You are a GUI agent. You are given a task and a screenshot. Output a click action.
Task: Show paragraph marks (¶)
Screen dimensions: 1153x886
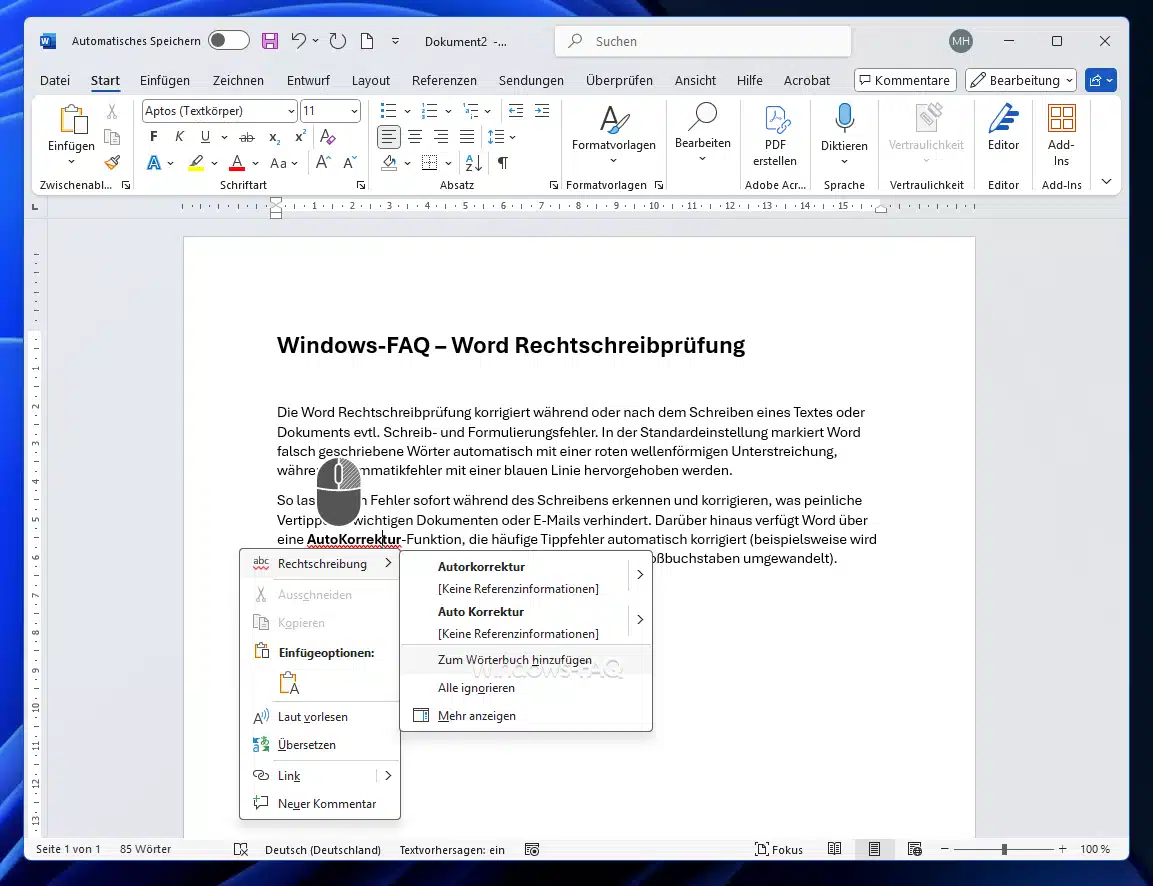coord(503,162)
